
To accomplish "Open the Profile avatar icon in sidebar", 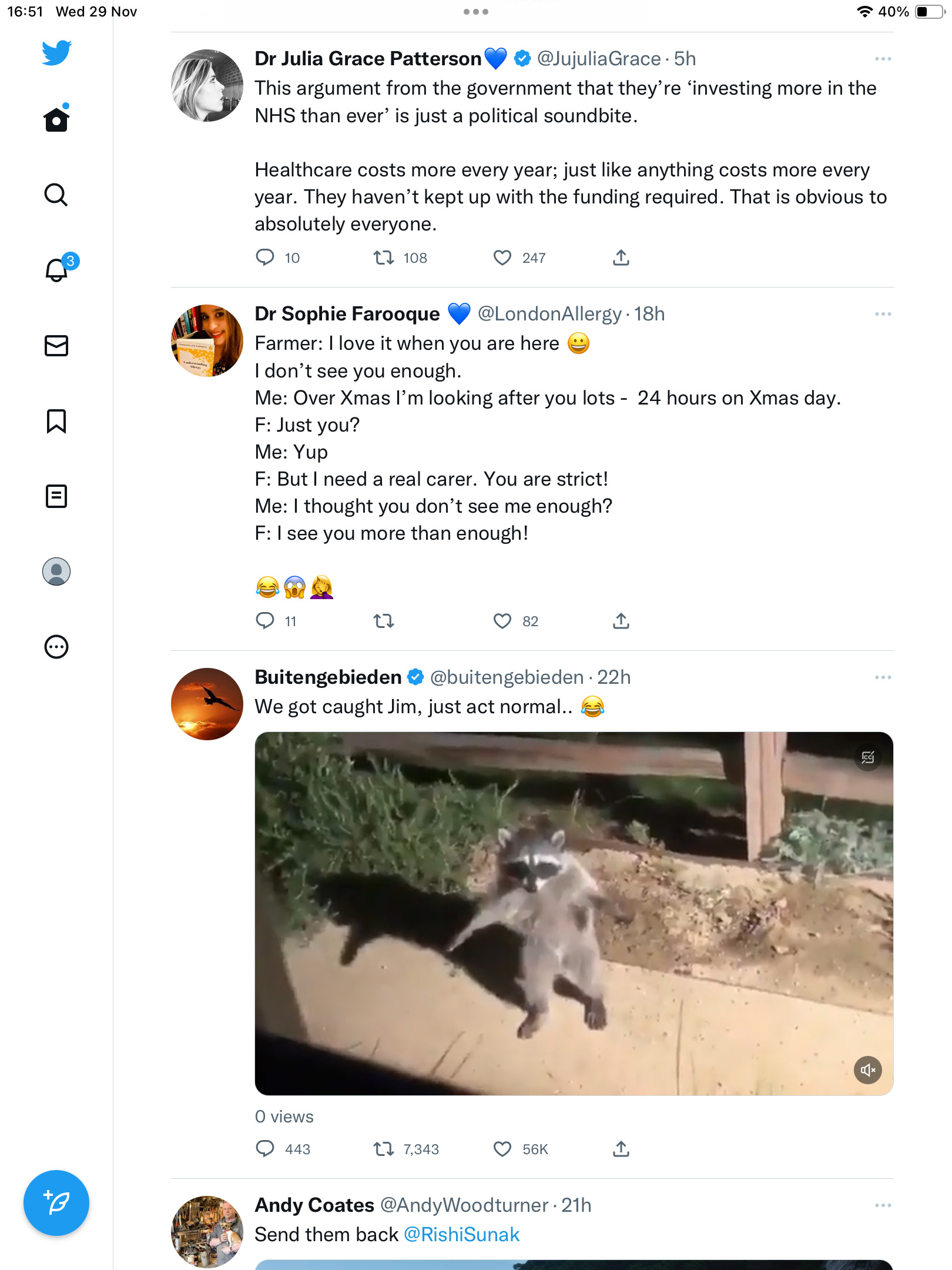I will click(56, 571).
